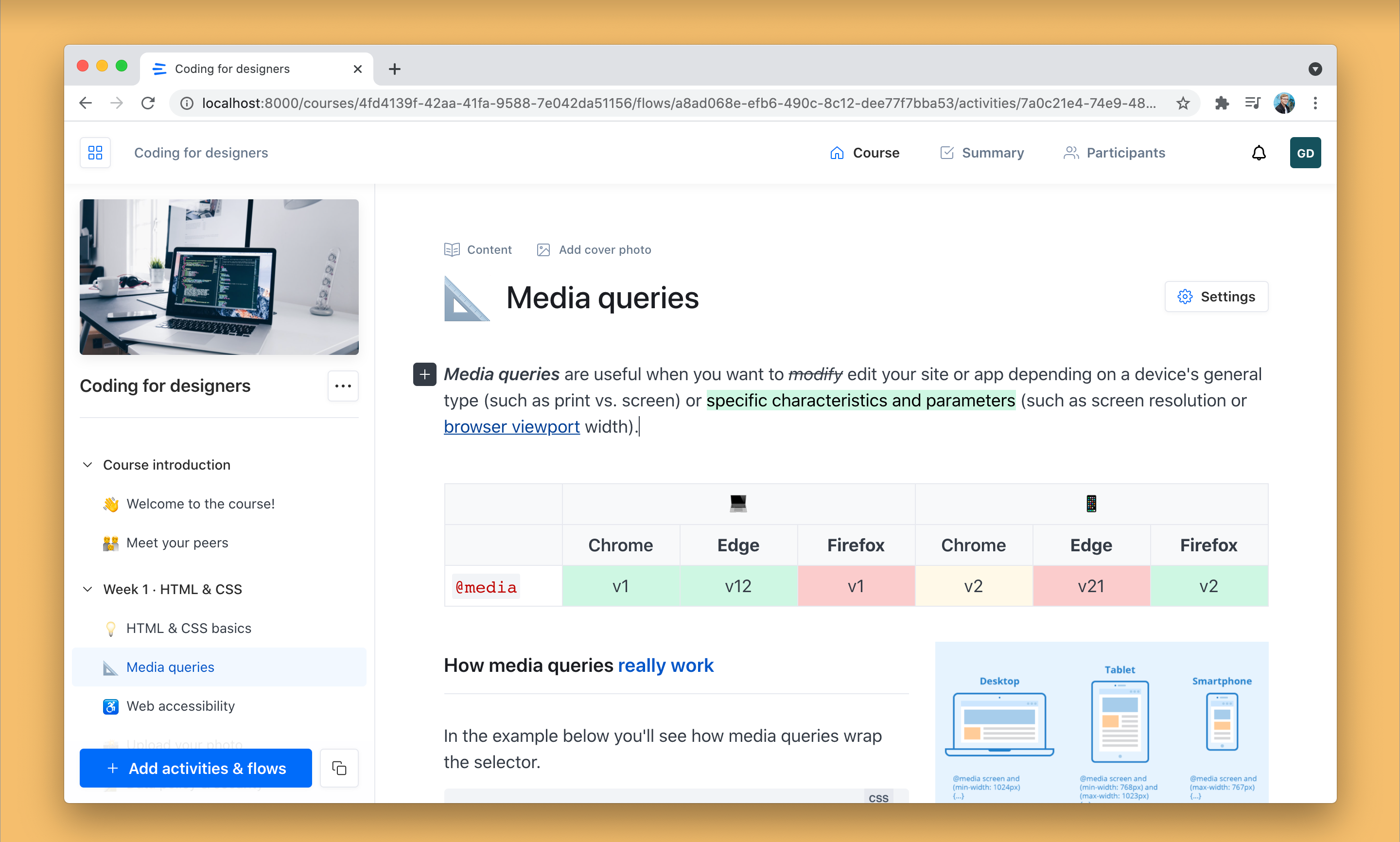
Task: Select the Coding for designers browser tab
Action: click(x=257, y=69)
